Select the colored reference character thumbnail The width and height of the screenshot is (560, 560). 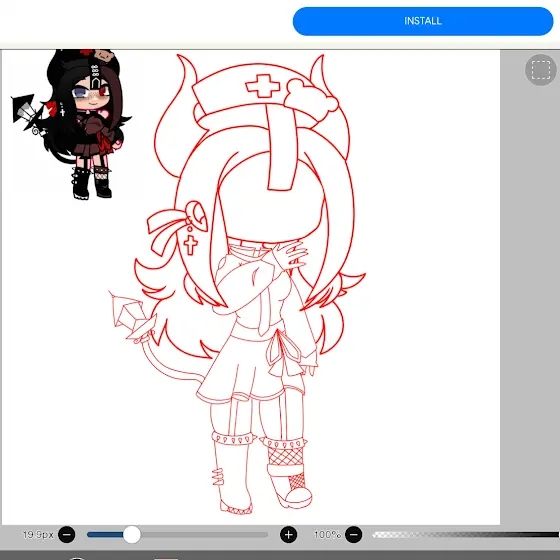[x=71, y=124]
